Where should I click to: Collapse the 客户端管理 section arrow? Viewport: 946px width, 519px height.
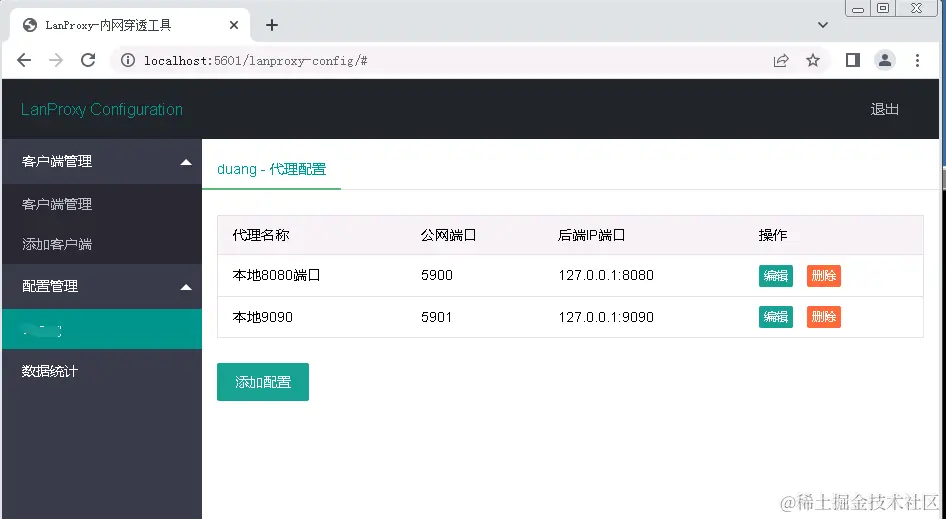[186, 162]
